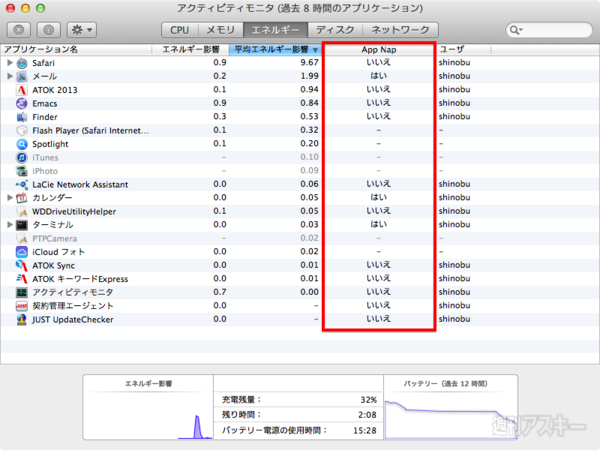The width and height of the screenshot is (600, 450).
Task: Click the iCloud フォト icon
Action: point(22,252)
